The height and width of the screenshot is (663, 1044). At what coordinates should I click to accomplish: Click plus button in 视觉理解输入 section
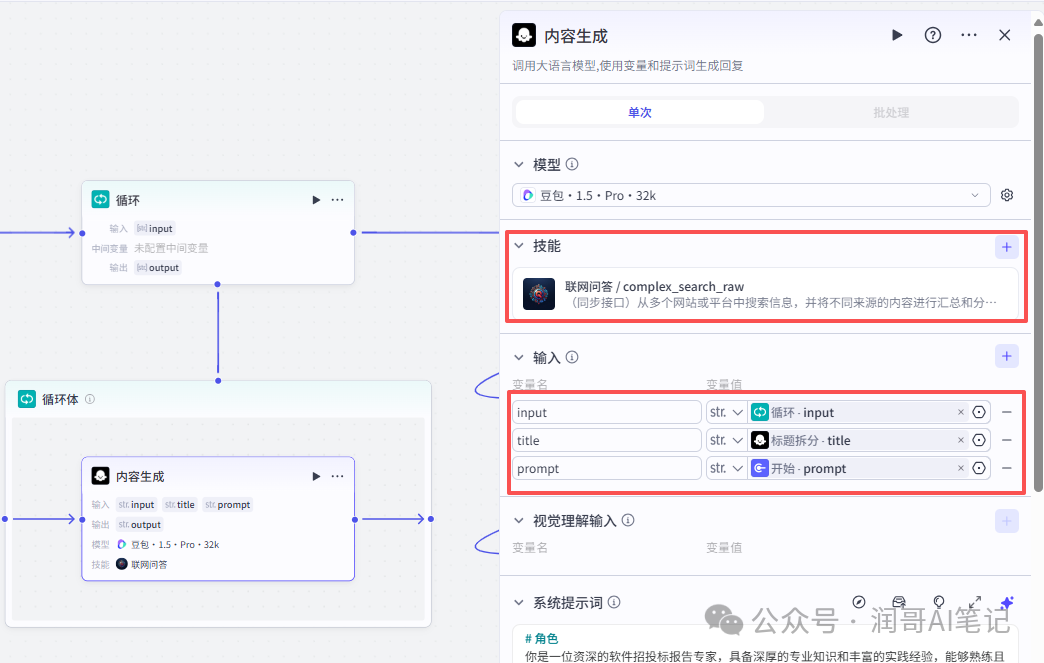1007,521
